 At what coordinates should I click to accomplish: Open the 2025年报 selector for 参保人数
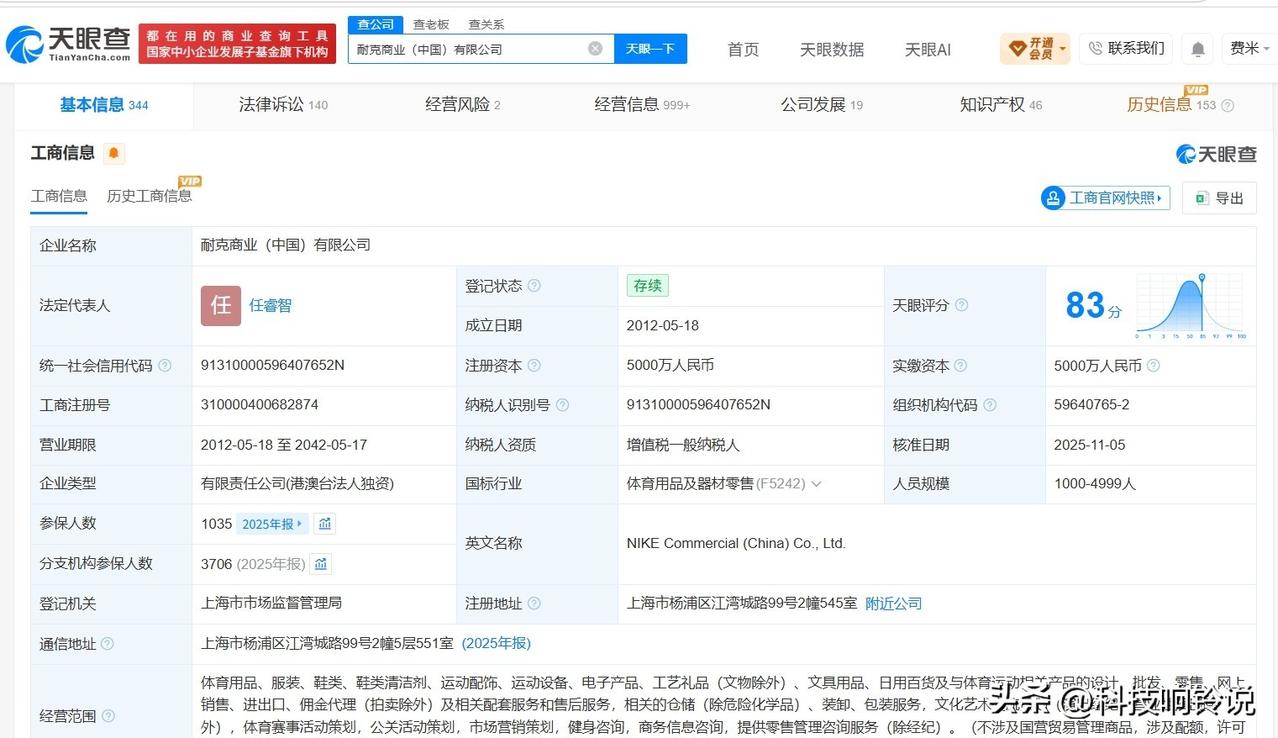[x=273, y=523]
